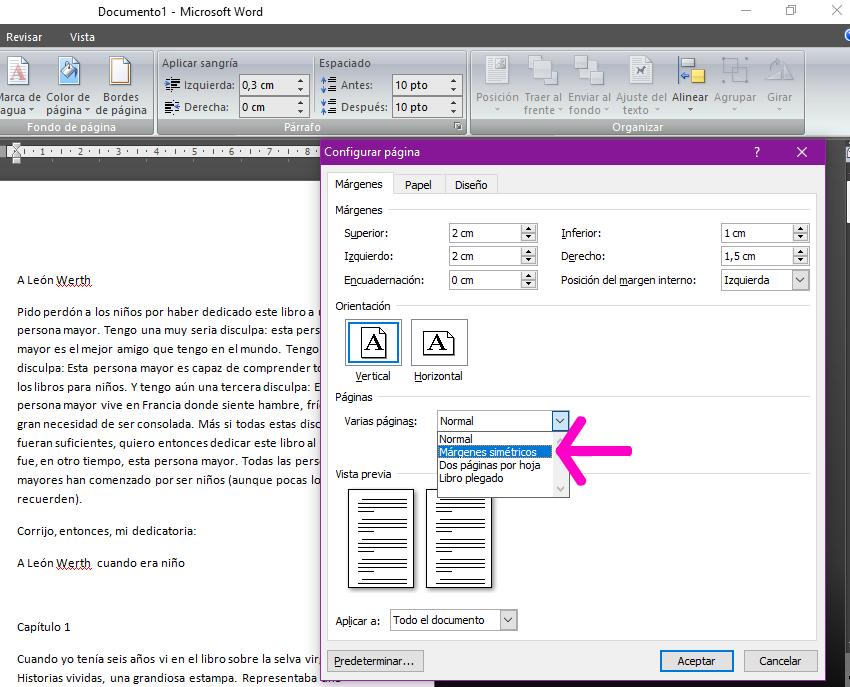Pick Libro plegado in dropdown list

[472, 478]
